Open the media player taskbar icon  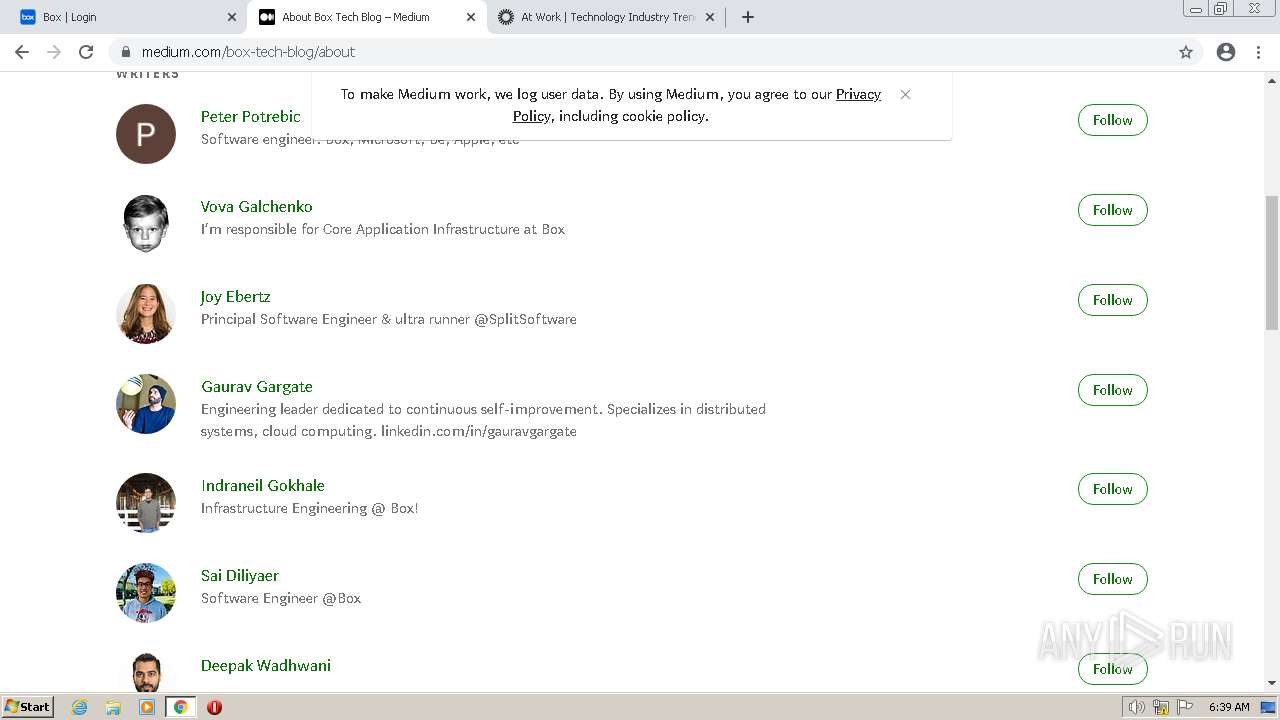point(147,707)
